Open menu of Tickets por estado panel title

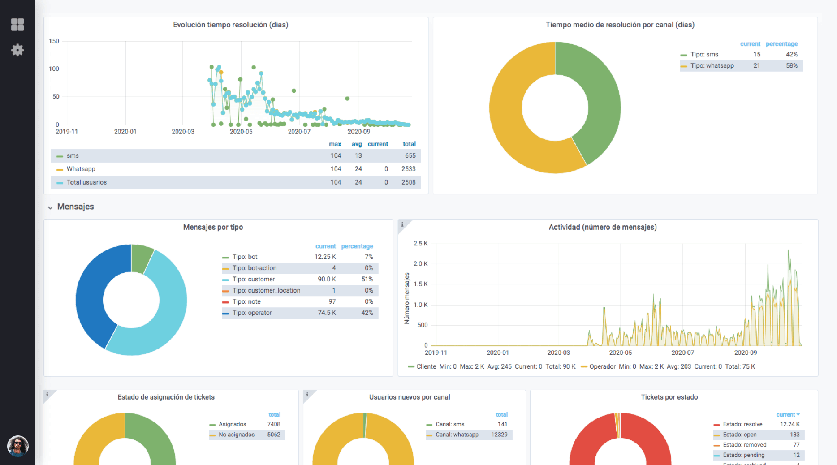point(669,397)
